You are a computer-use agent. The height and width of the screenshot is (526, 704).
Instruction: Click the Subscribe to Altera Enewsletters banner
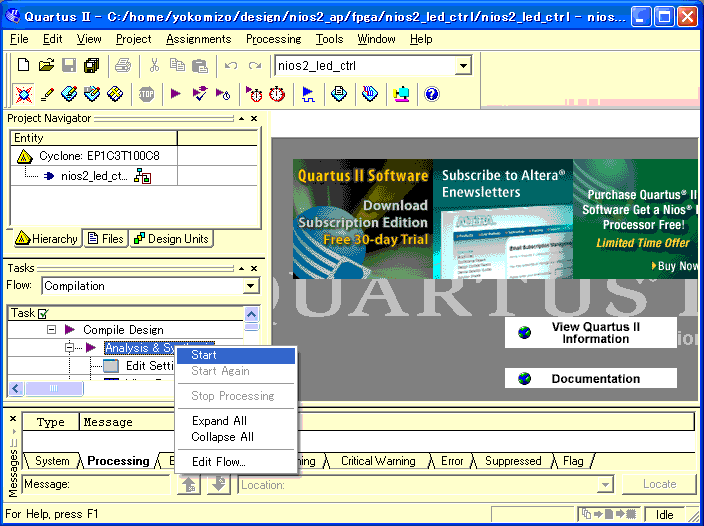(503, 219)
